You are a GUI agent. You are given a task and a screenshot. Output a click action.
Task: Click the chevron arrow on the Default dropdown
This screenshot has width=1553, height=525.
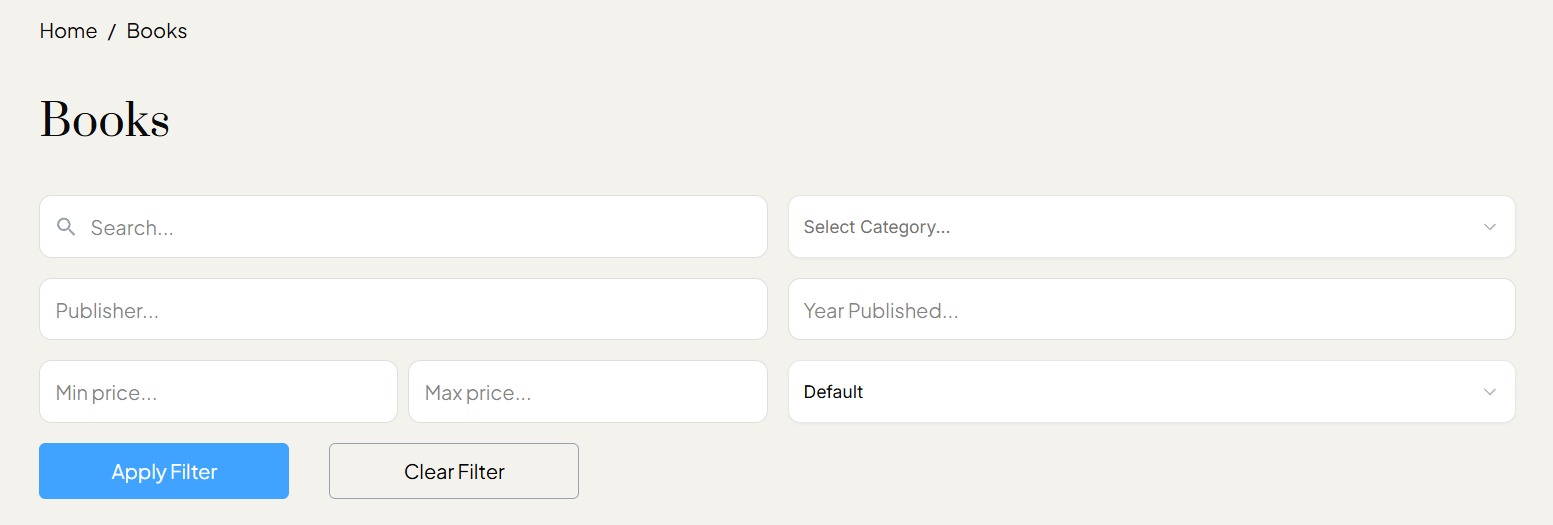tap(1489, 392)
